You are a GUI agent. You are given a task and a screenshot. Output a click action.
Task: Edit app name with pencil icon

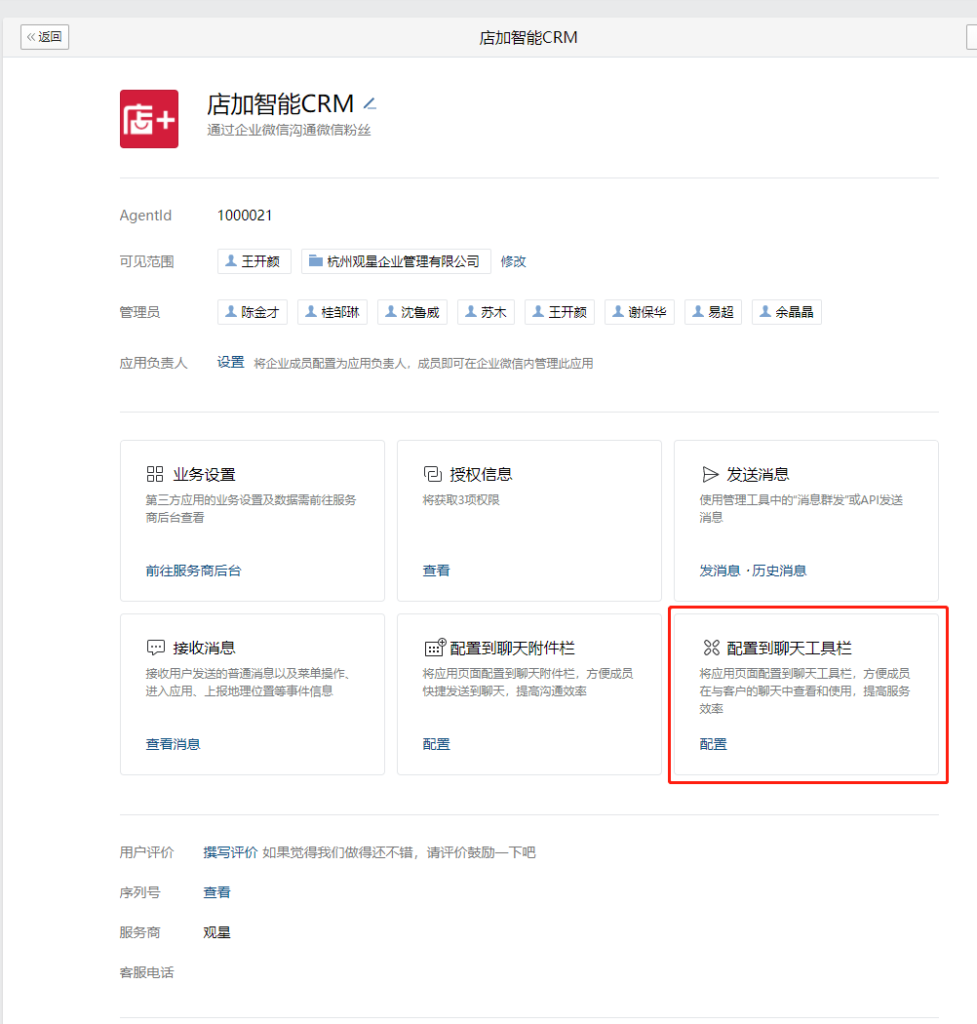click(370, 104)
